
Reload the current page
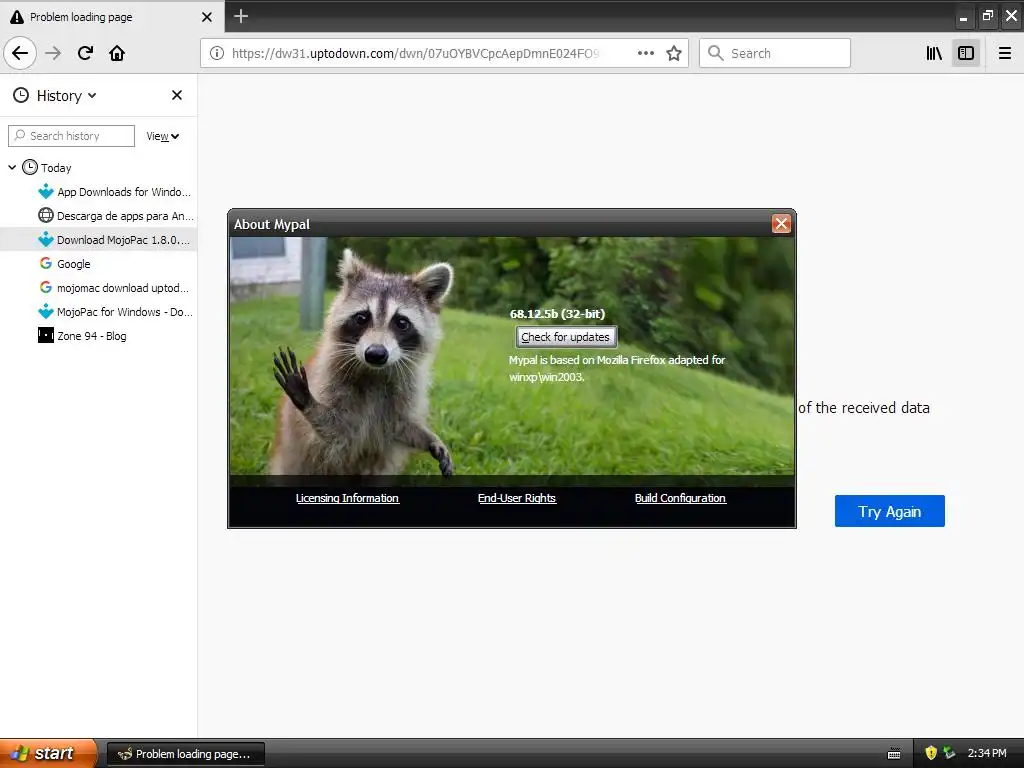tap(86, 53)
